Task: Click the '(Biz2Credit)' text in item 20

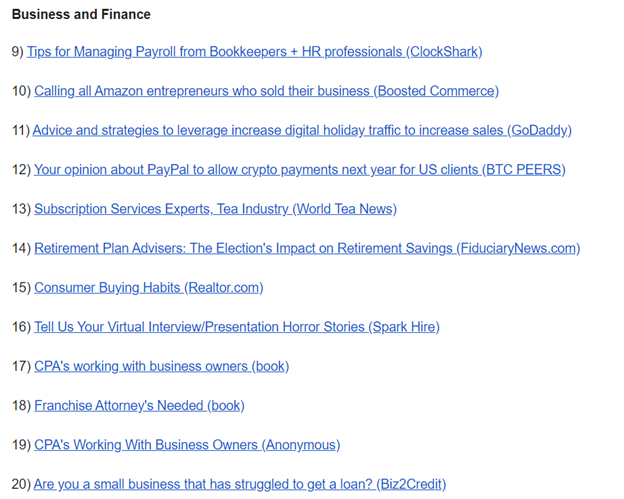Action: (411, 484)
